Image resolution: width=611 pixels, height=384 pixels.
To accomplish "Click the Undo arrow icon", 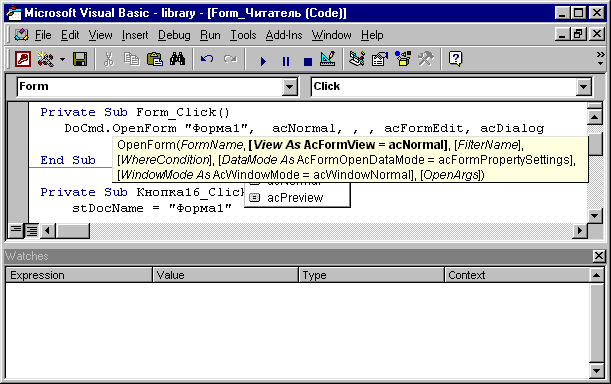I will point(207,59).
